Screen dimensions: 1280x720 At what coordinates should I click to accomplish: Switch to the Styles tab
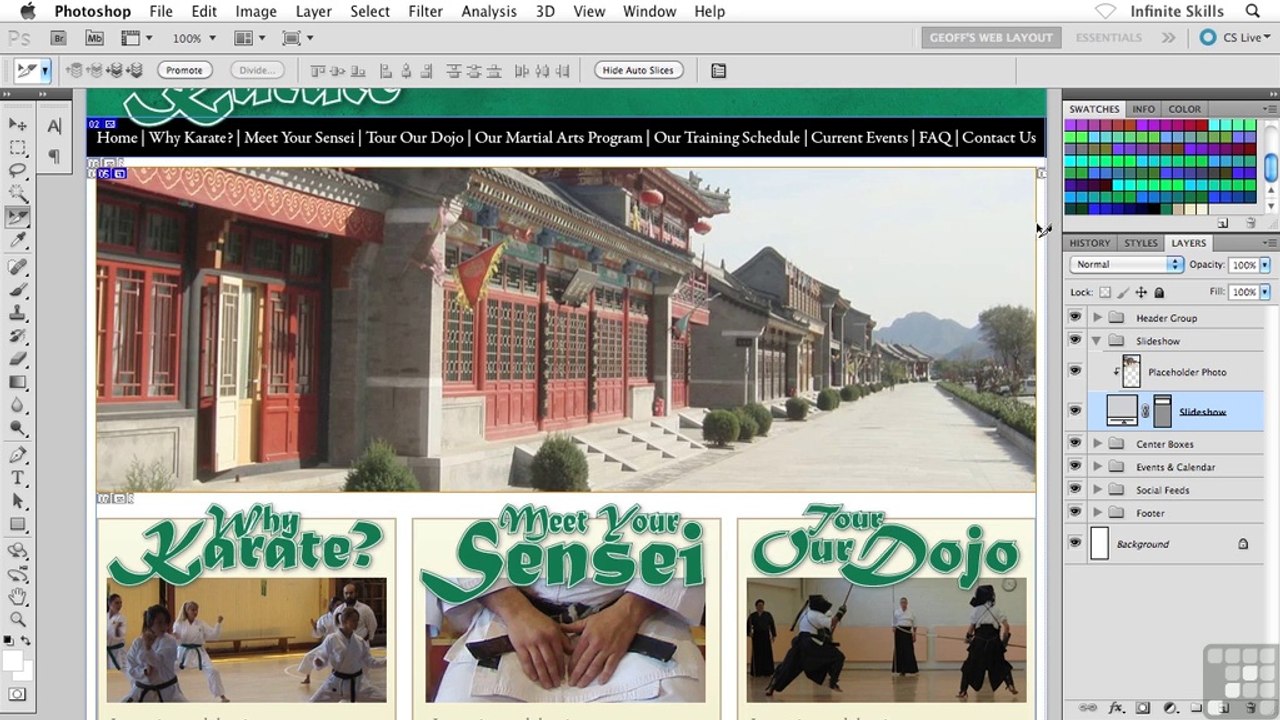point(1140,243)
